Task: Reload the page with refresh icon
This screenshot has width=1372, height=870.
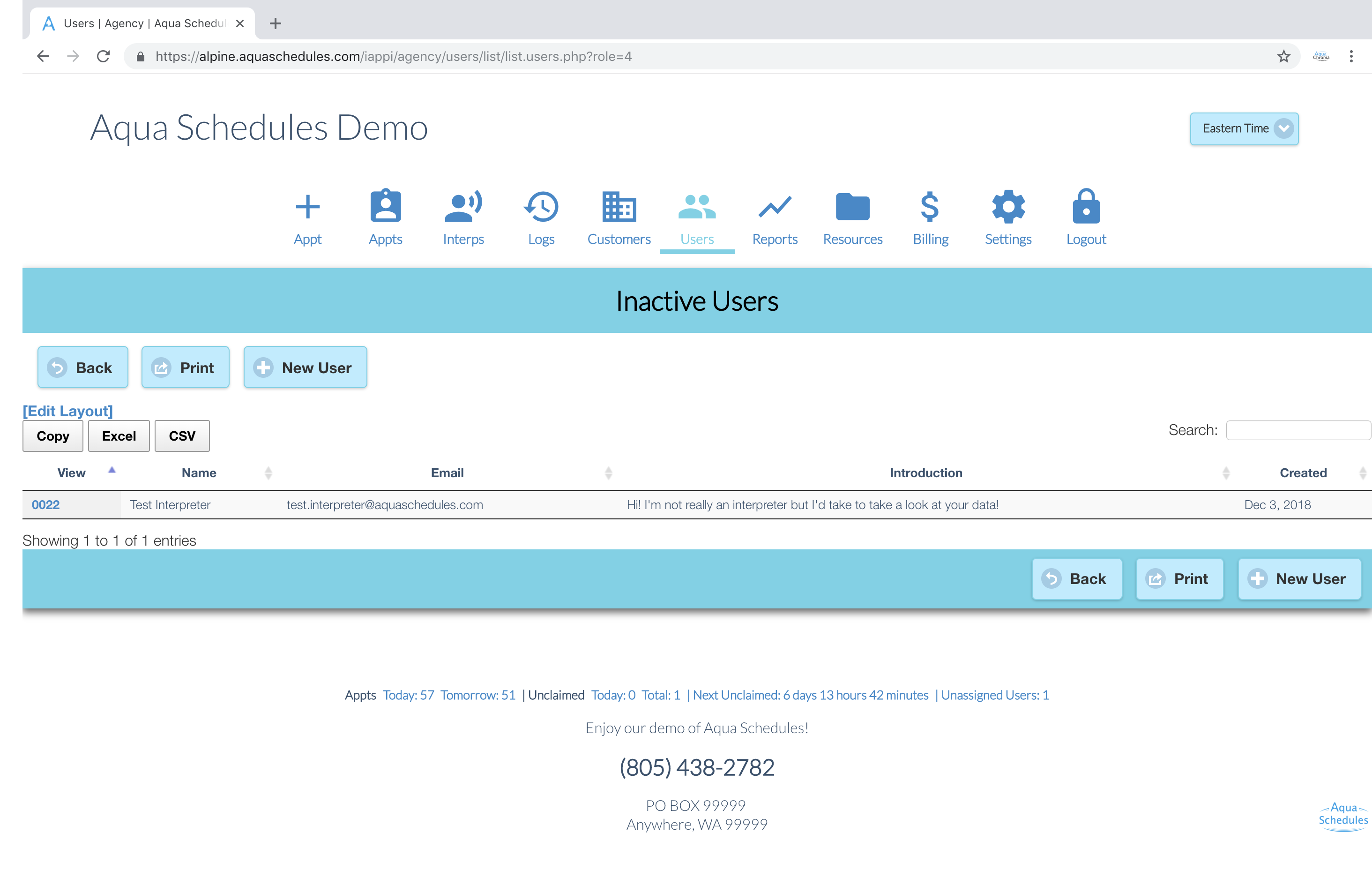Action: pos(103,56)
